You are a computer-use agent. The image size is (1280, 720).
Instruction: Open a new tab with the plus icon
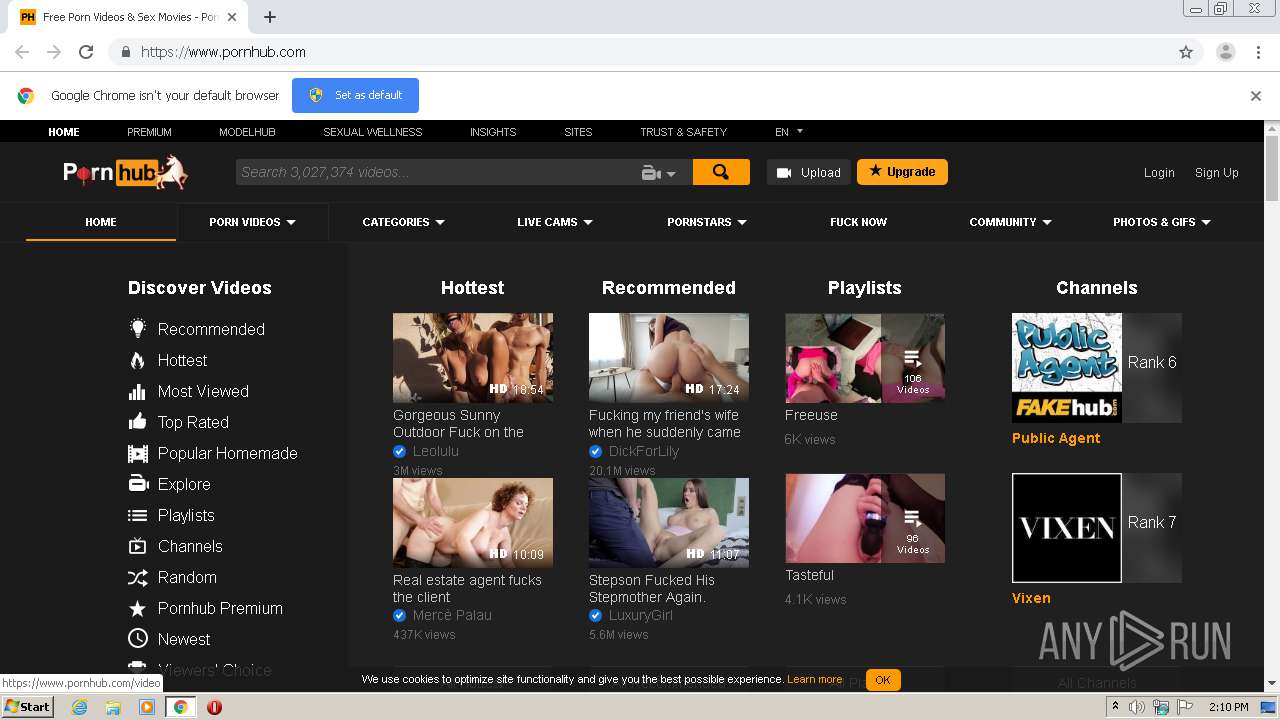pyautogui.click(x=270, y=17)
